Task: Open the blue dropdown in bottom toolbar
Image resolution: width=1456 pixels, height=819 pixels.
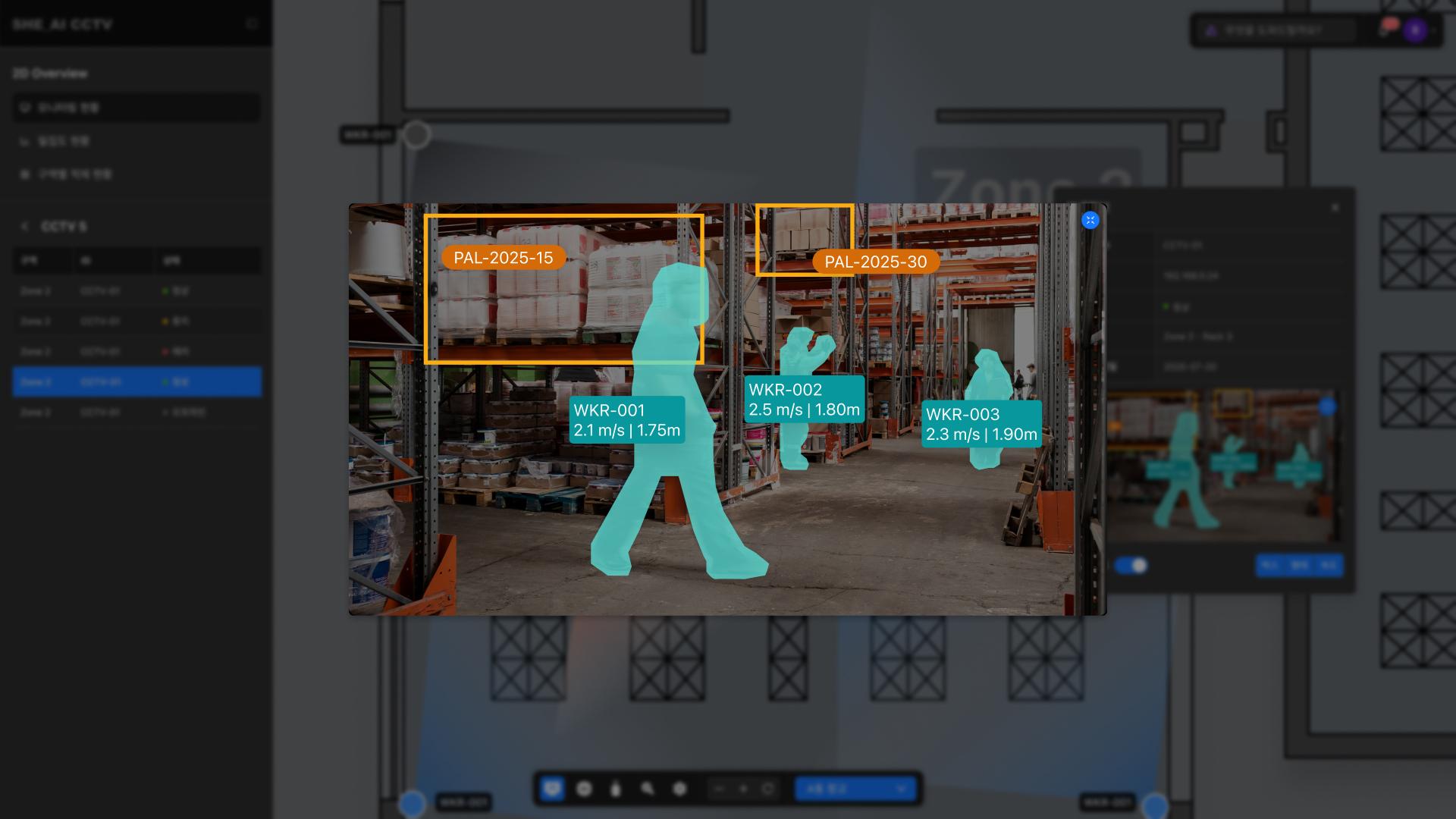Action: coord(855,789)
